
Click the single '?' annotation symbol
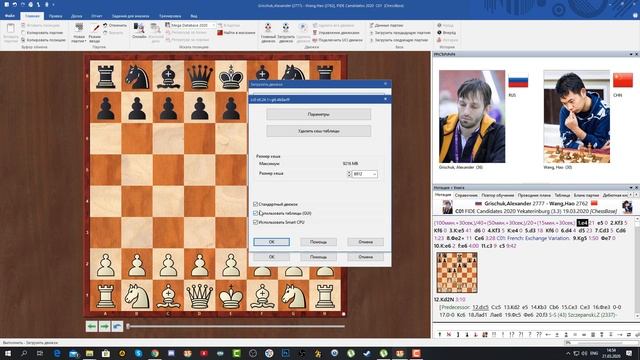click(x=530, y=335)
